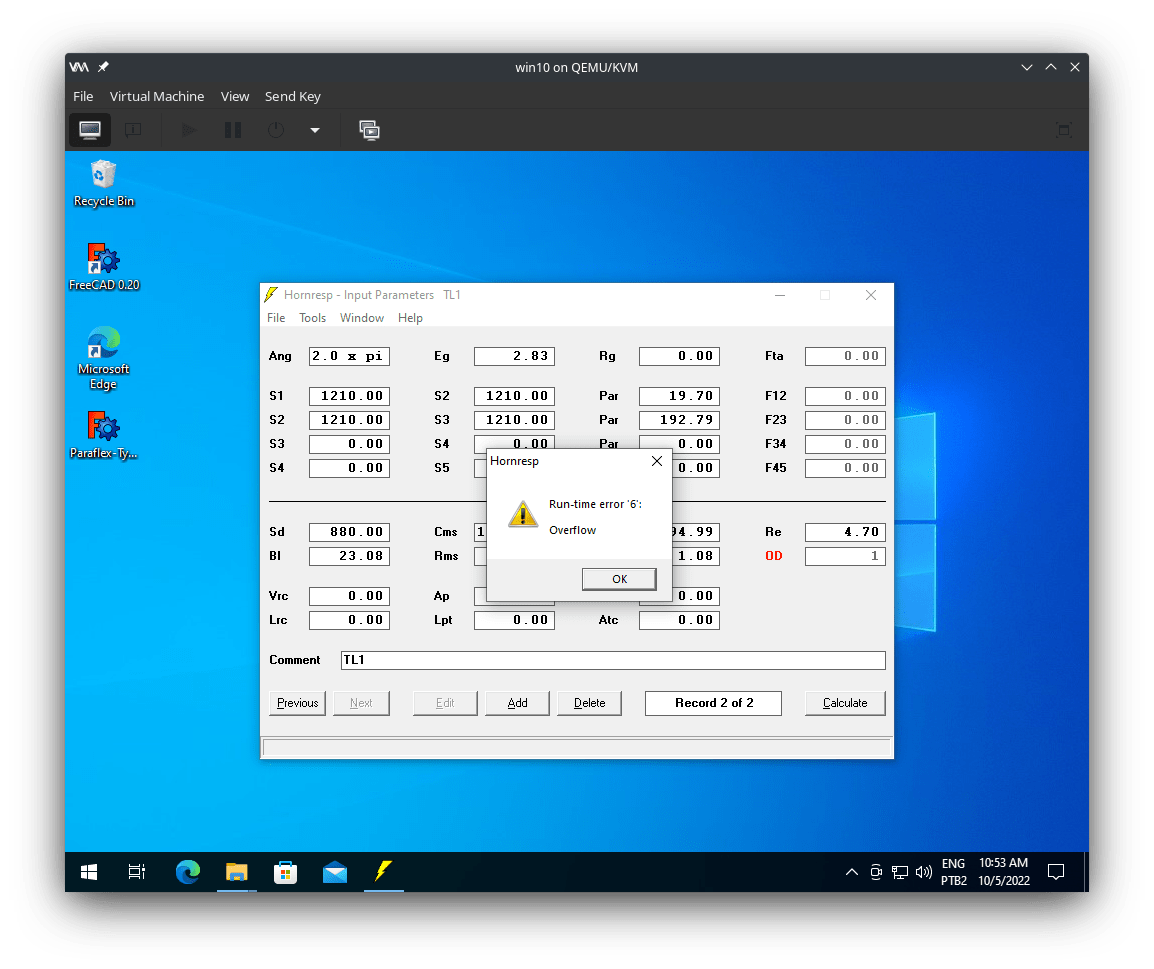Click the Sd field with 880.00
The image size is (1154, 969).
pyautogui.click(x=350, y=532)
